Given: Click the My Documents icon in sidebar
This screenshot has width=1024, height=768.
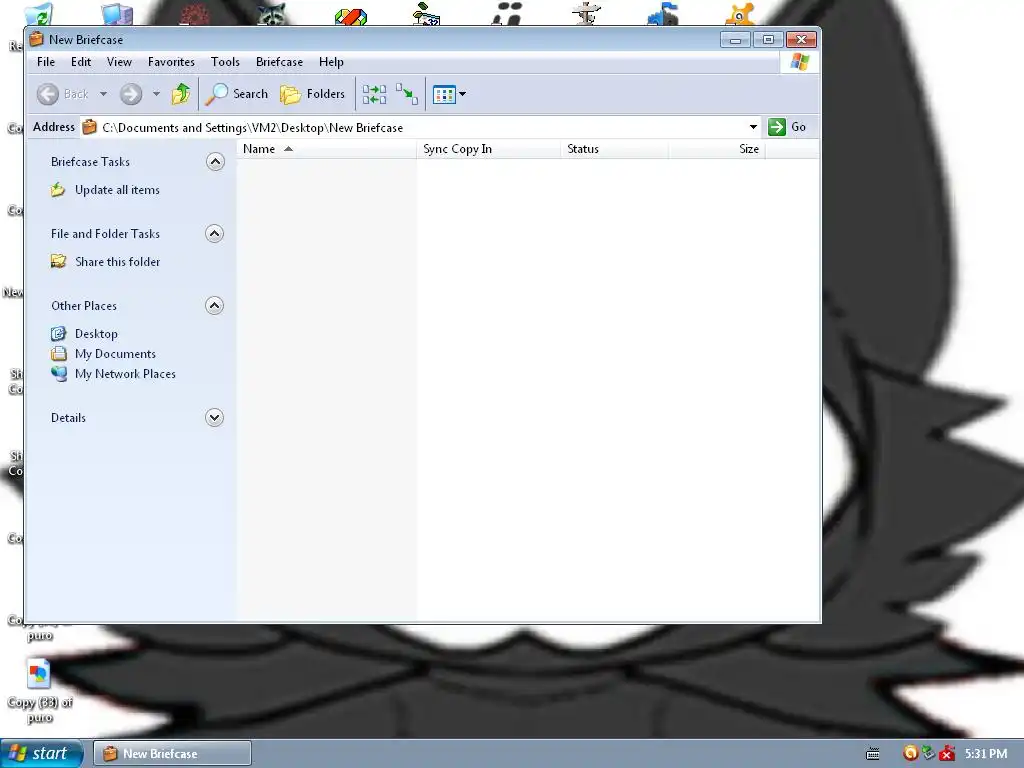Looking at the screenshot, I should [x=58, y=354].
